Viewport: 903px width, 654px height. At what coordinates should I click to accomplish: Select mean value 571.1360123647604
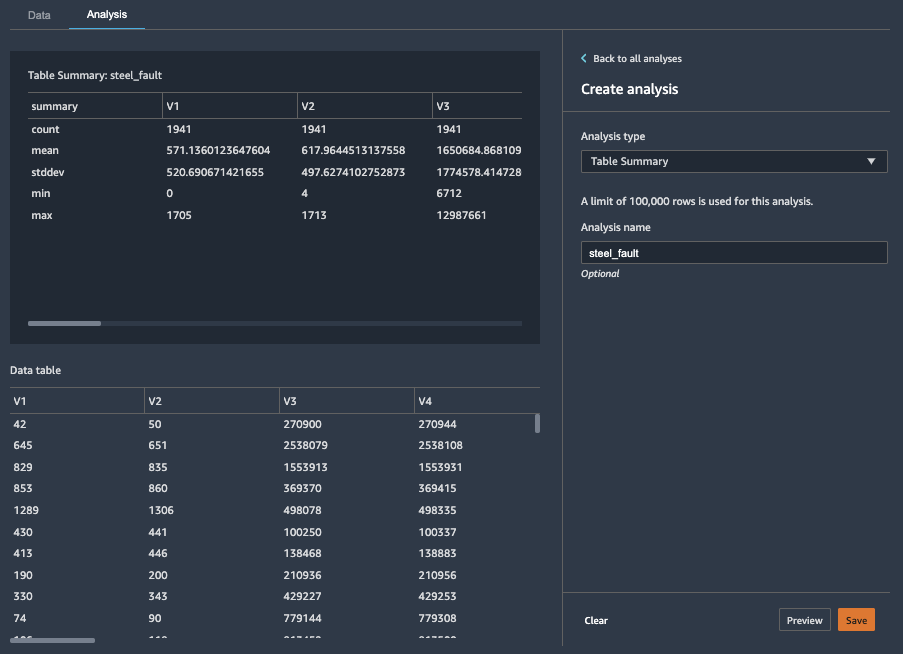(218, 150)
